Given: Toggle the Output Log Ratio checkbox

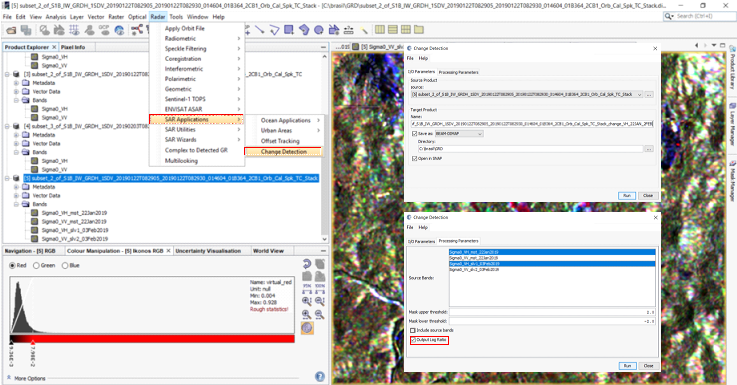Looking at the screenshot, I should click(414, 340).
